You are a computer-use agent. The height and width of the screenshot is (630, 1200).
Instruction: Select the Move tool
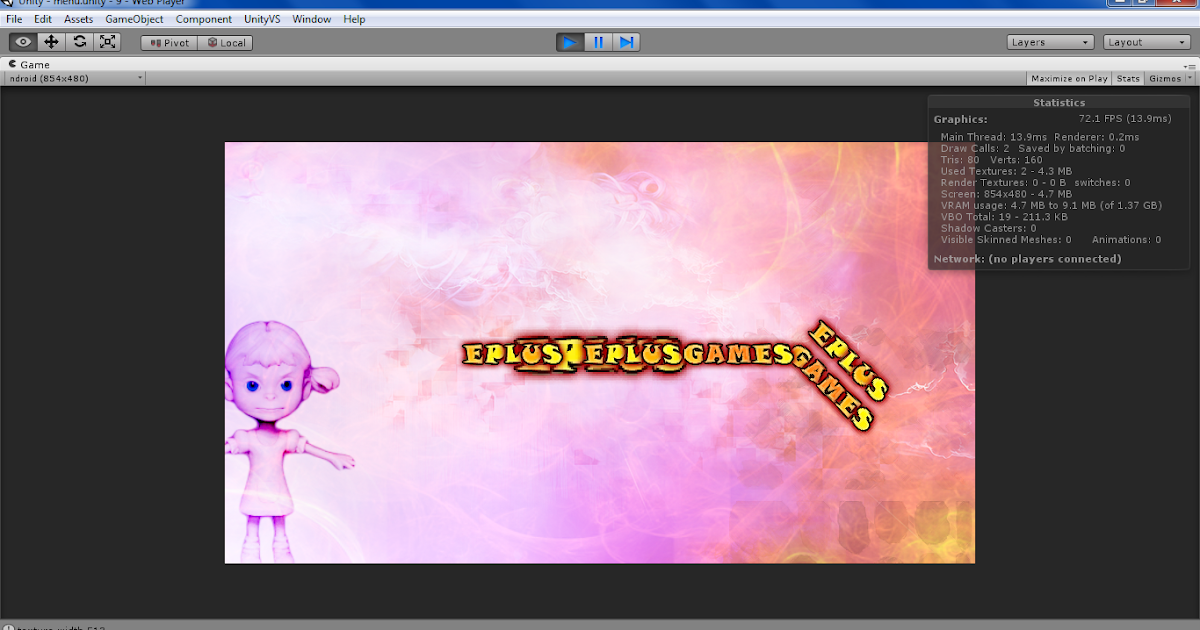click(50, 41)
